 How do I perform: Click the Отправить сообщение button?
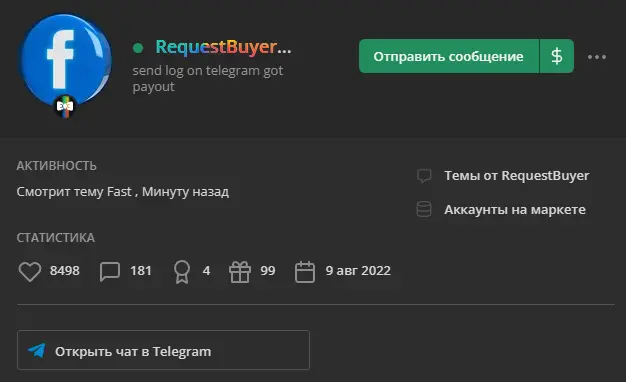coord(449,56)
